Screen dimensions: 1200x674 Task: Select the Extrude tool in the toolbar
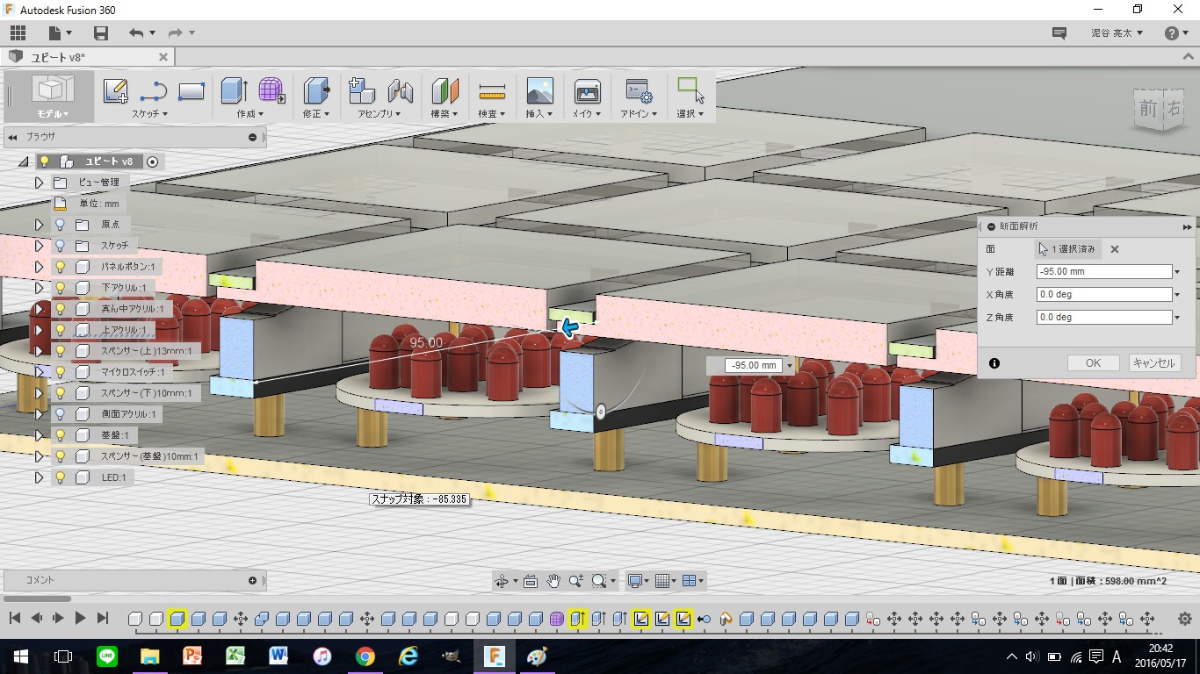click(x=233, y=91)
